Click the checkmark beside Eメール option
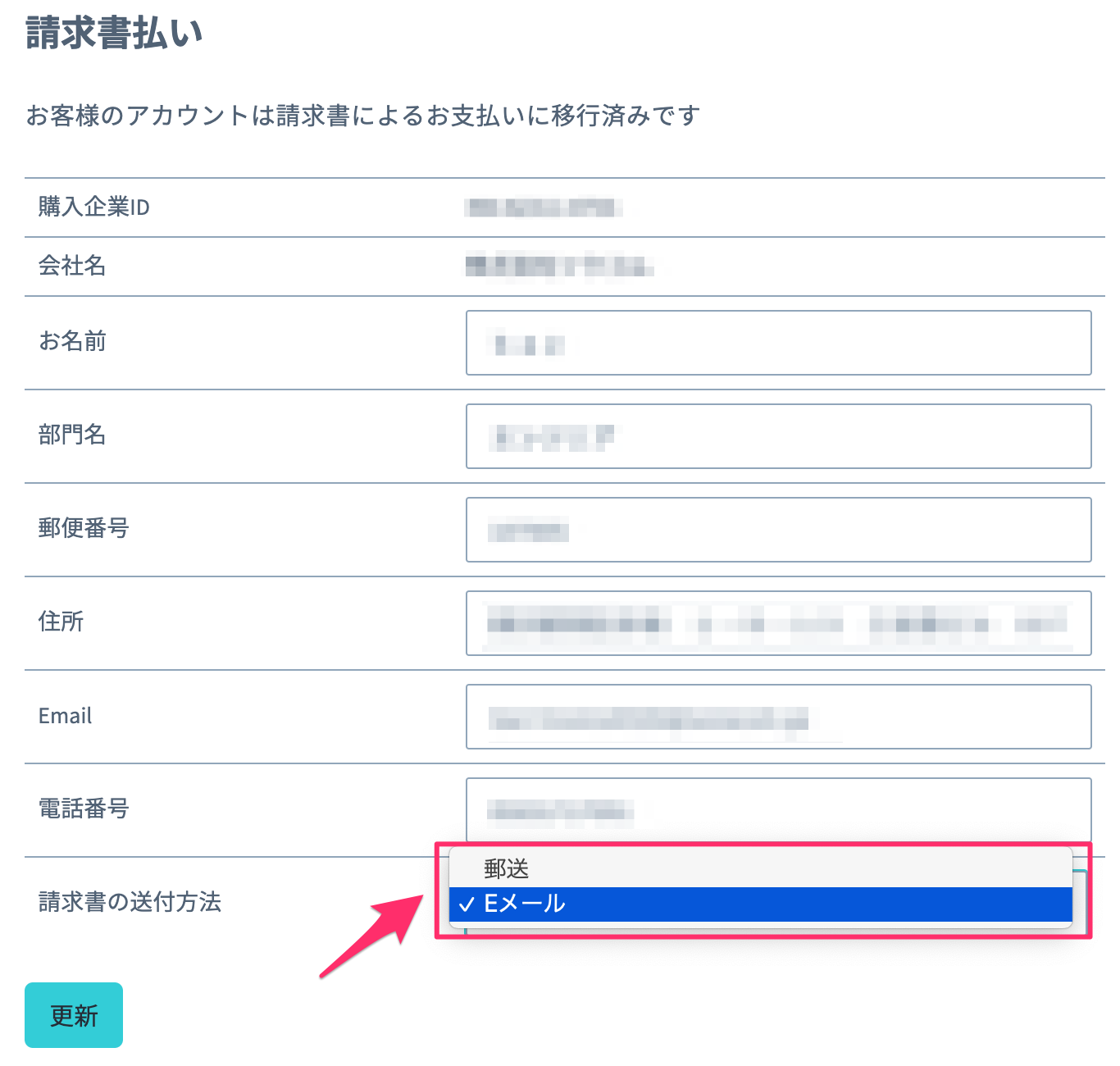 point(467,904)
